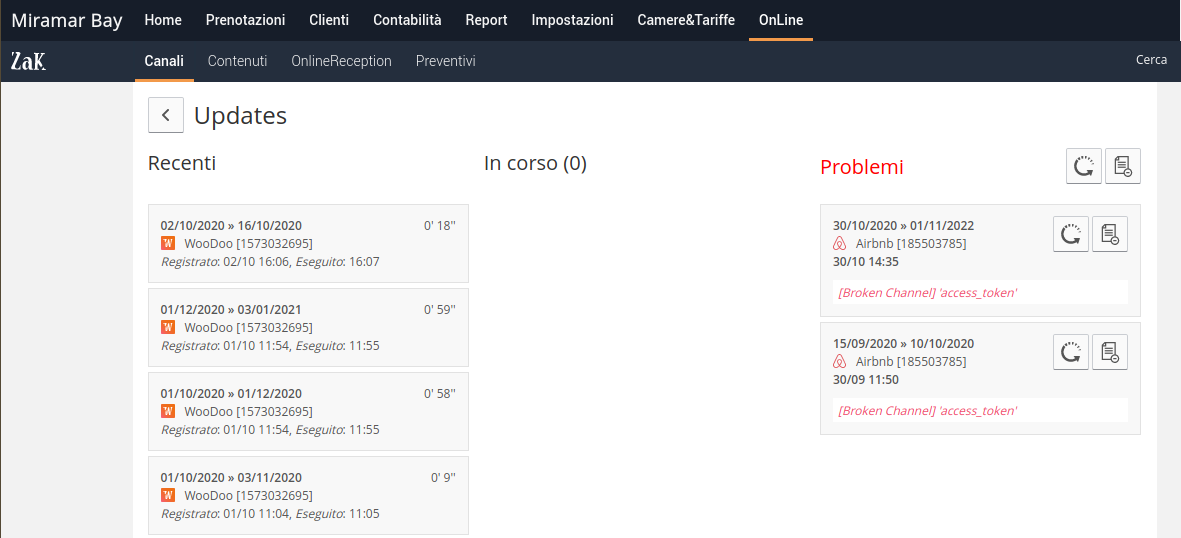Click Airbnb logo in the 30/10 14:35 problem
The image size is (1181, 538).
click(x=840, y=244)
